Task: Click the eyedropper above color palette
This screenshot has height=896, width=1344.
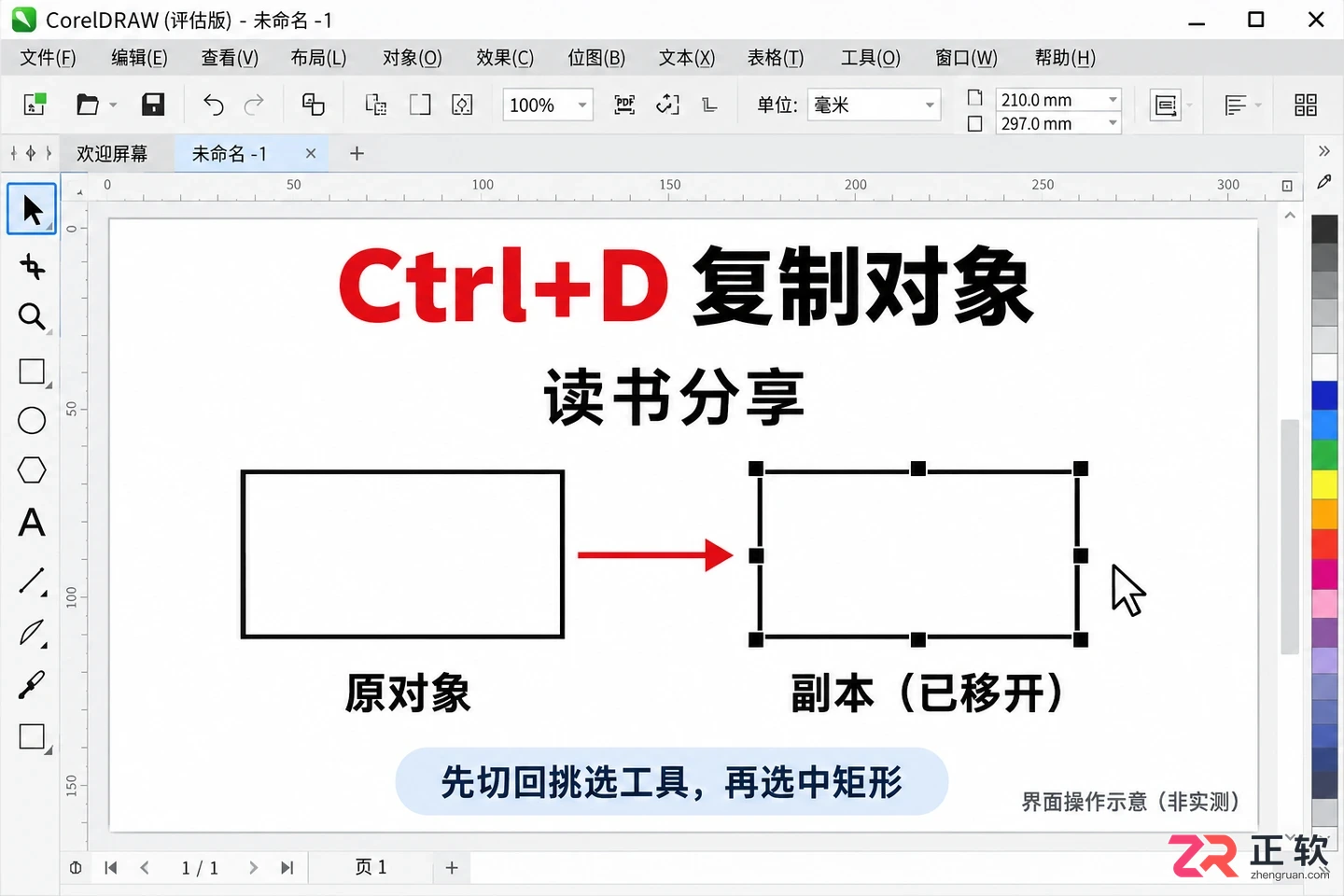Action: pyautogui.click(x=1323, y=182)
